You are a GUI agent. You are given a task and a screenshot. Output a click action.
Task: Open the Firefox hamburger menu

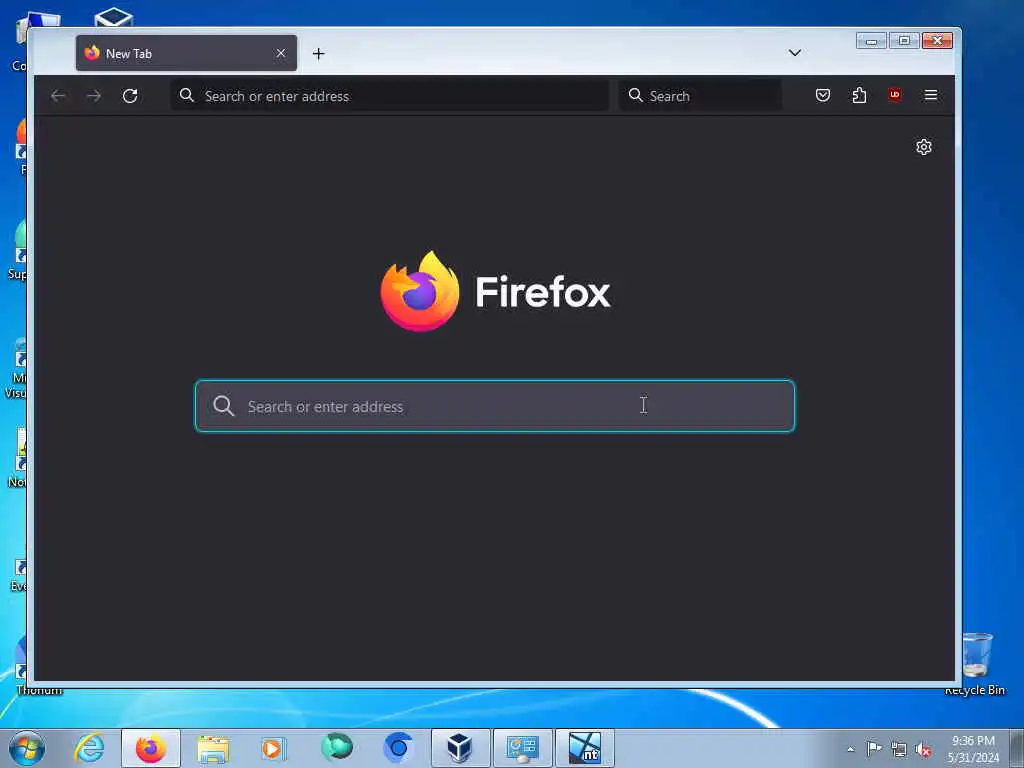point(931,95)
